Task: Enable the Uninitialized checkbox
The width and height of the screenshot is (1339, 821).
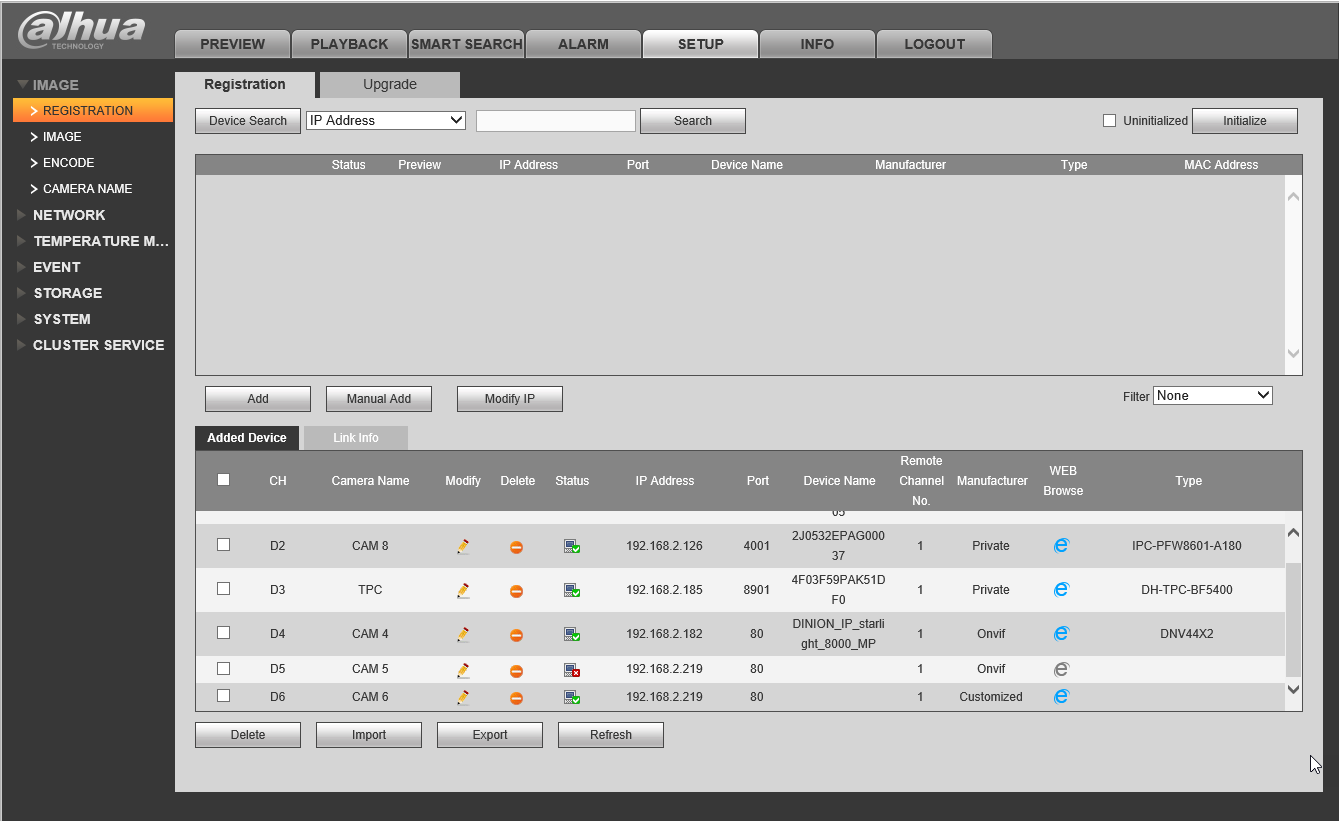Action: click(1109, 121)
